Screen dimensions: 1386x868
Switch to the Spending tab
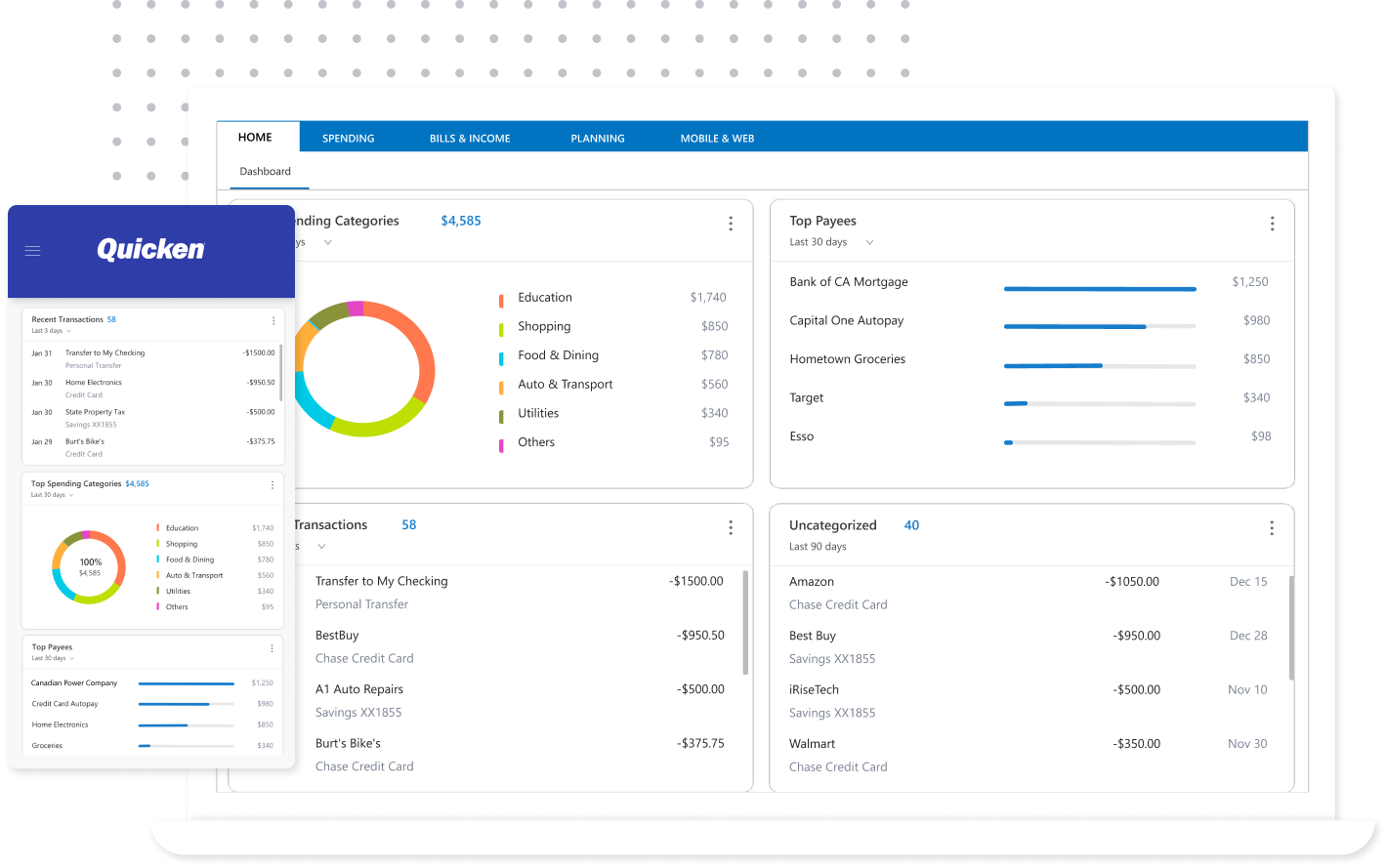pos(349,138)
